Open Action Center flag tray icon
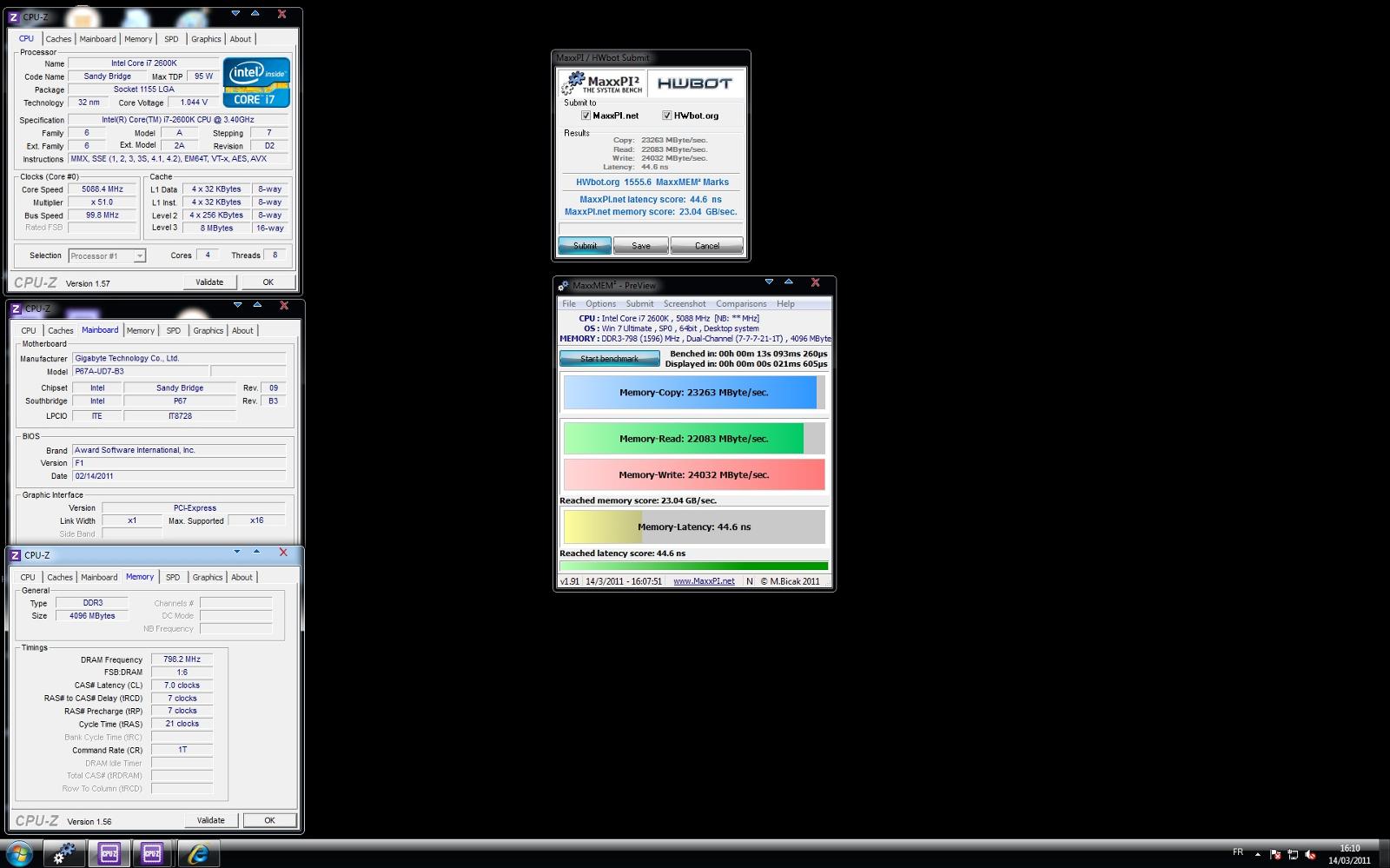1390x868 pixels. [x=1274, y=854]
